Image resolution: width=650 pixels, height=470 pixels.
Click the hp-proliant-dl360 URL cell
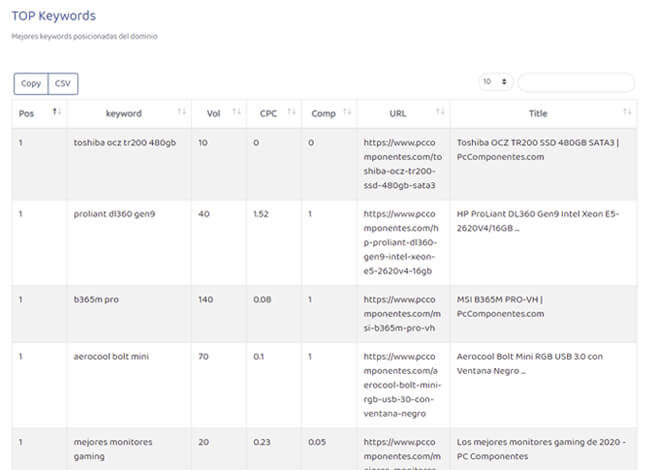click(x=401, y=242)
